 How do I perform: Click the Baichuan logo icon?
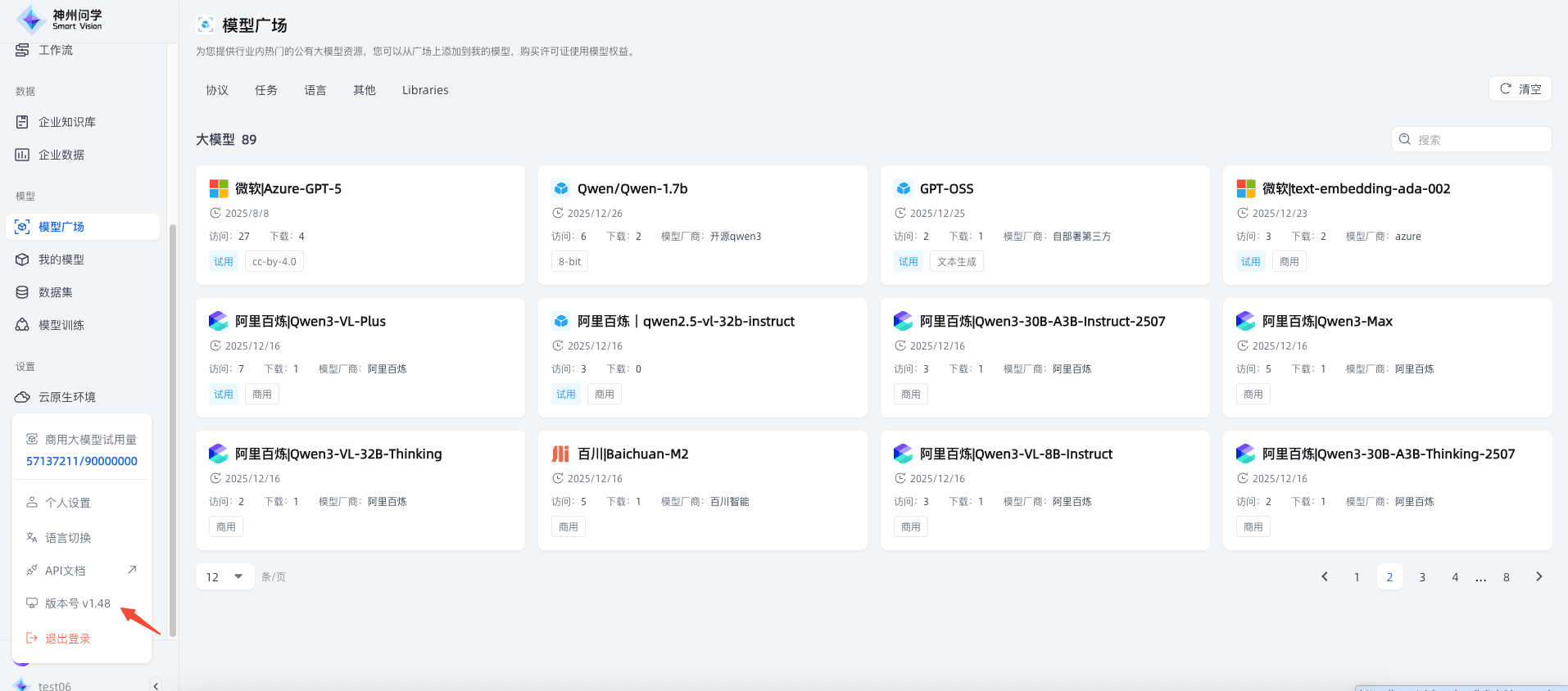pos(561,454)
